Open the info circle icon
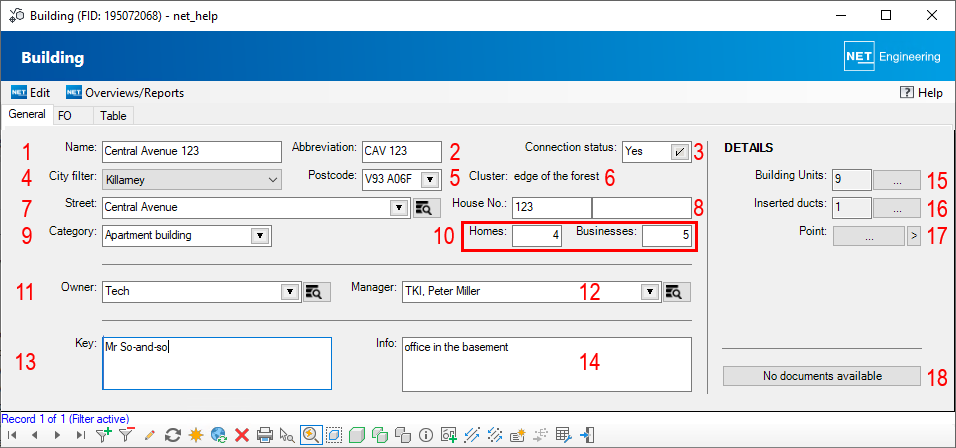The image size is (956, 448). coord(425,435)
